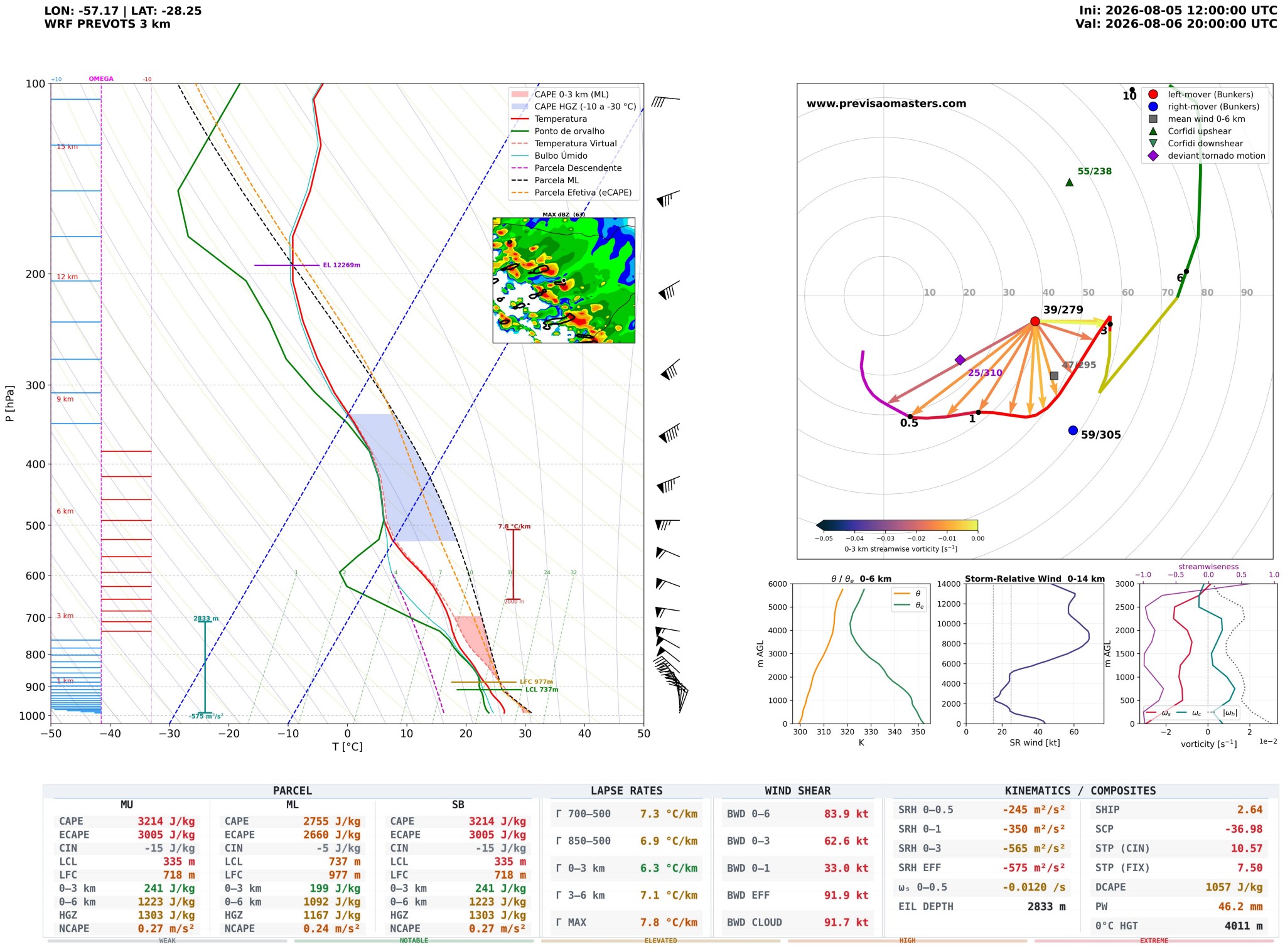Image resolution: width=1285 pixels, height=952 pixels.
Task: Click the black 3 km dot on hodograph
Action: [1110, 324]
